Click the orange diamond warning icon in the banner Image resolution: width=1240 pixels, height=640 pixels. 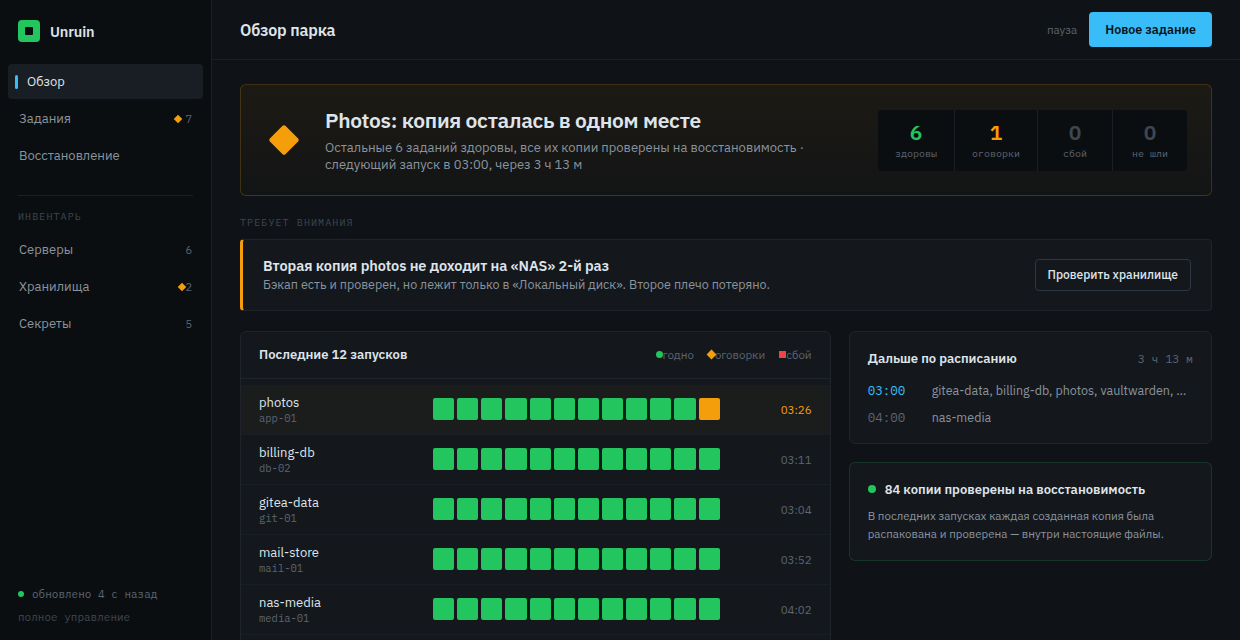click(284, 140)
